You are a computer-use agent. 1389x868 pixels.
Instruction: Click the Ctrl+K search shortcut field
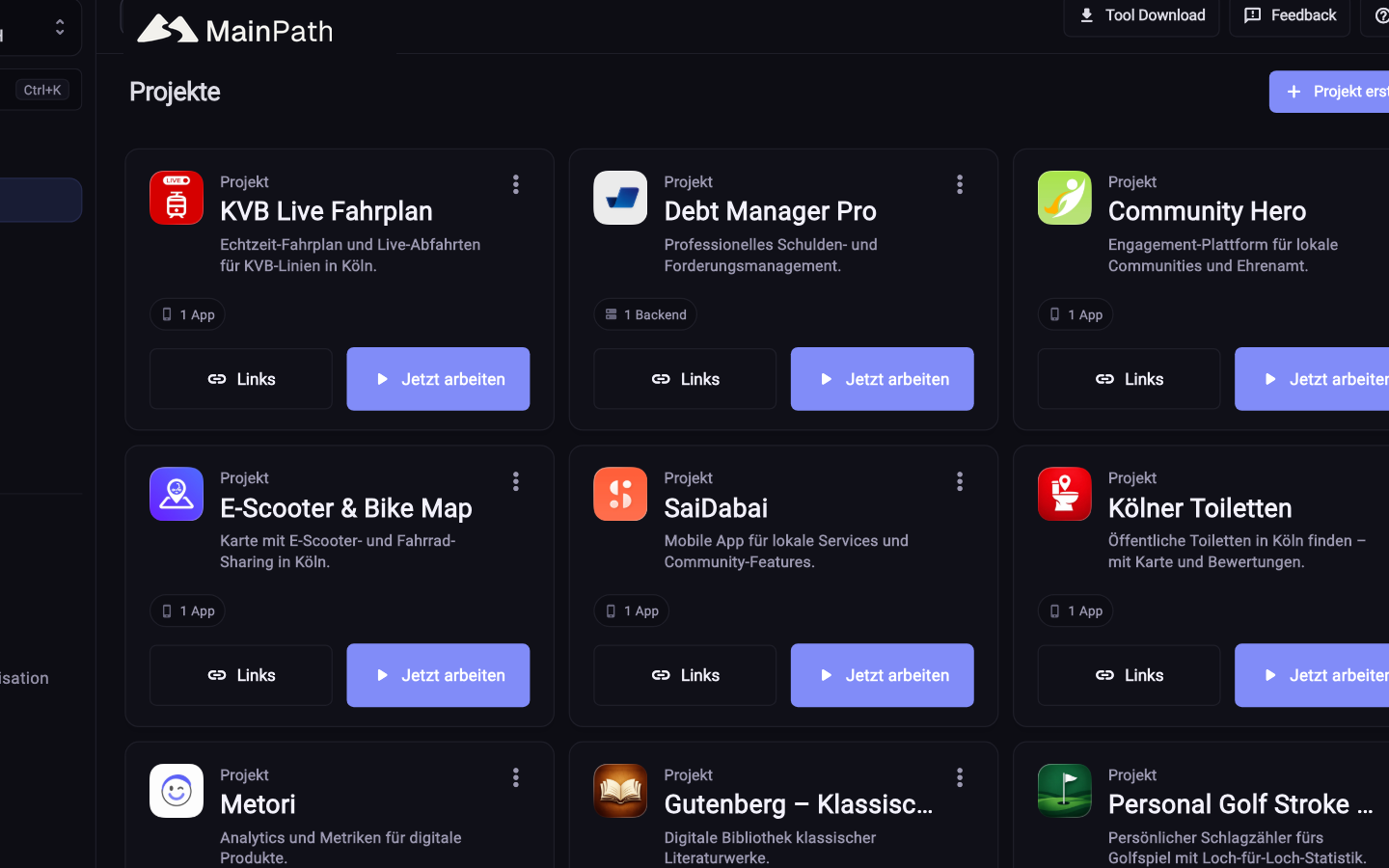[41, 90]
